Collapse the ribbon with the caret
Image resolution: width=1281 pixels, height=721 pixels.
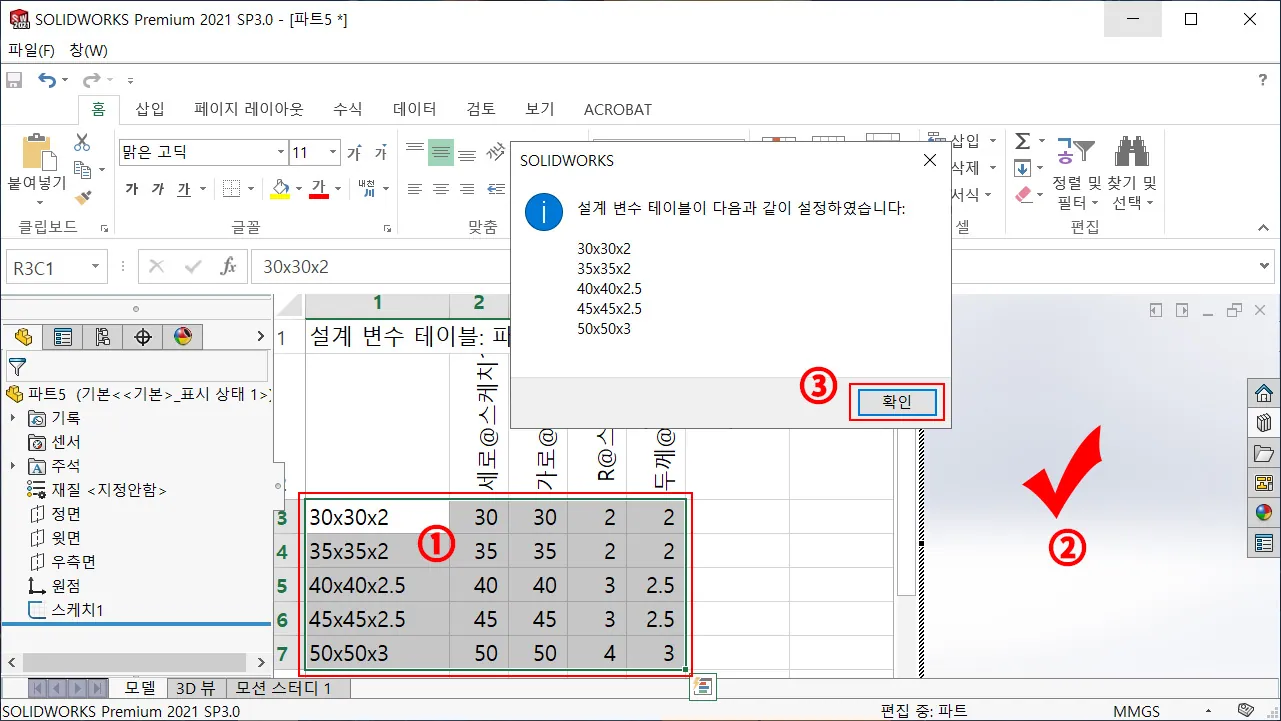(1263, 228)
